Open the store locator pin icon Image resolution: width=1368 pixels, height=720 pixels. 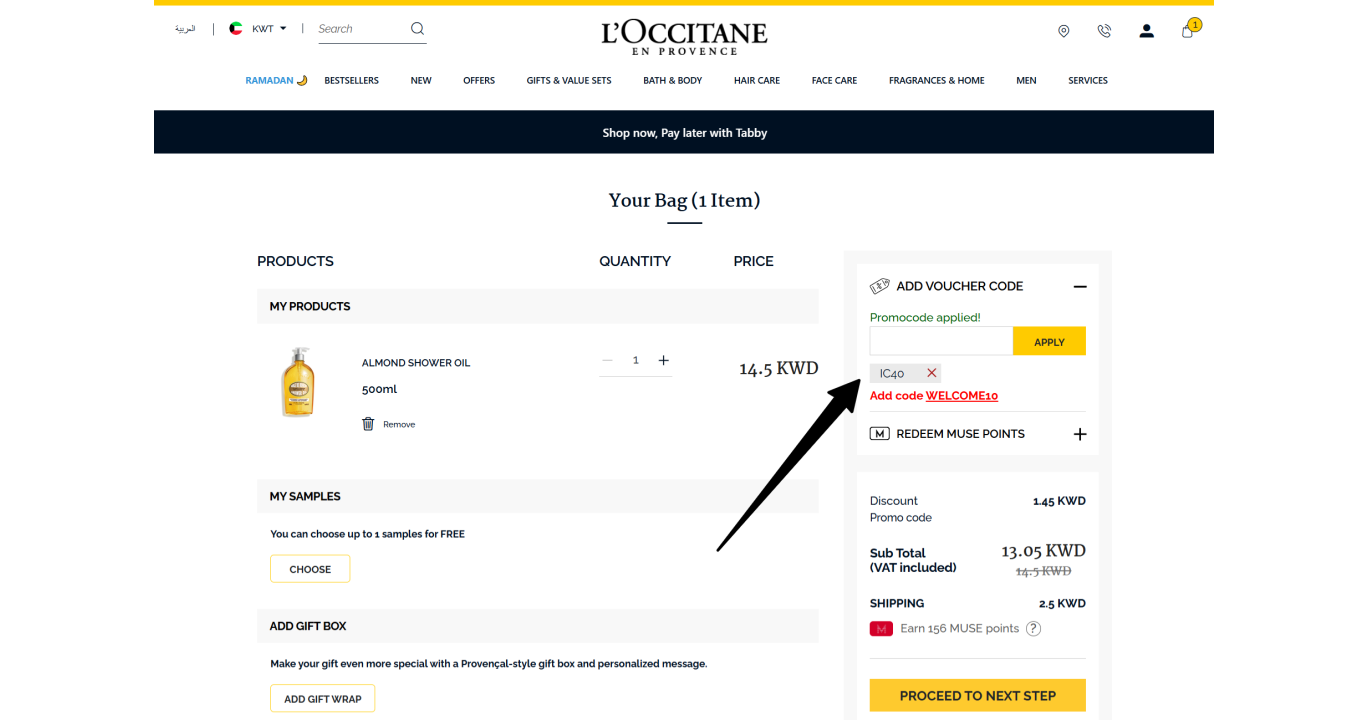1063,31
